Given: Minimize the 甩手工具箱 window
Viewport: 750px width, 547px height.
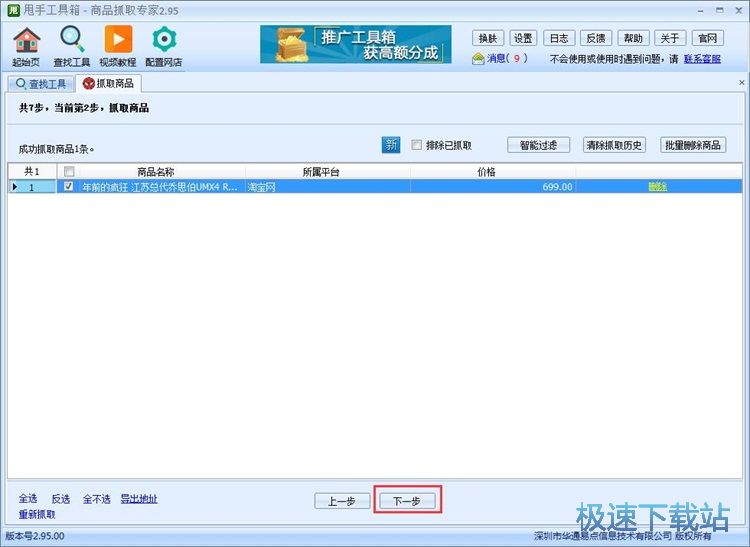Looking at the screenshot, I should coord(700,10).
